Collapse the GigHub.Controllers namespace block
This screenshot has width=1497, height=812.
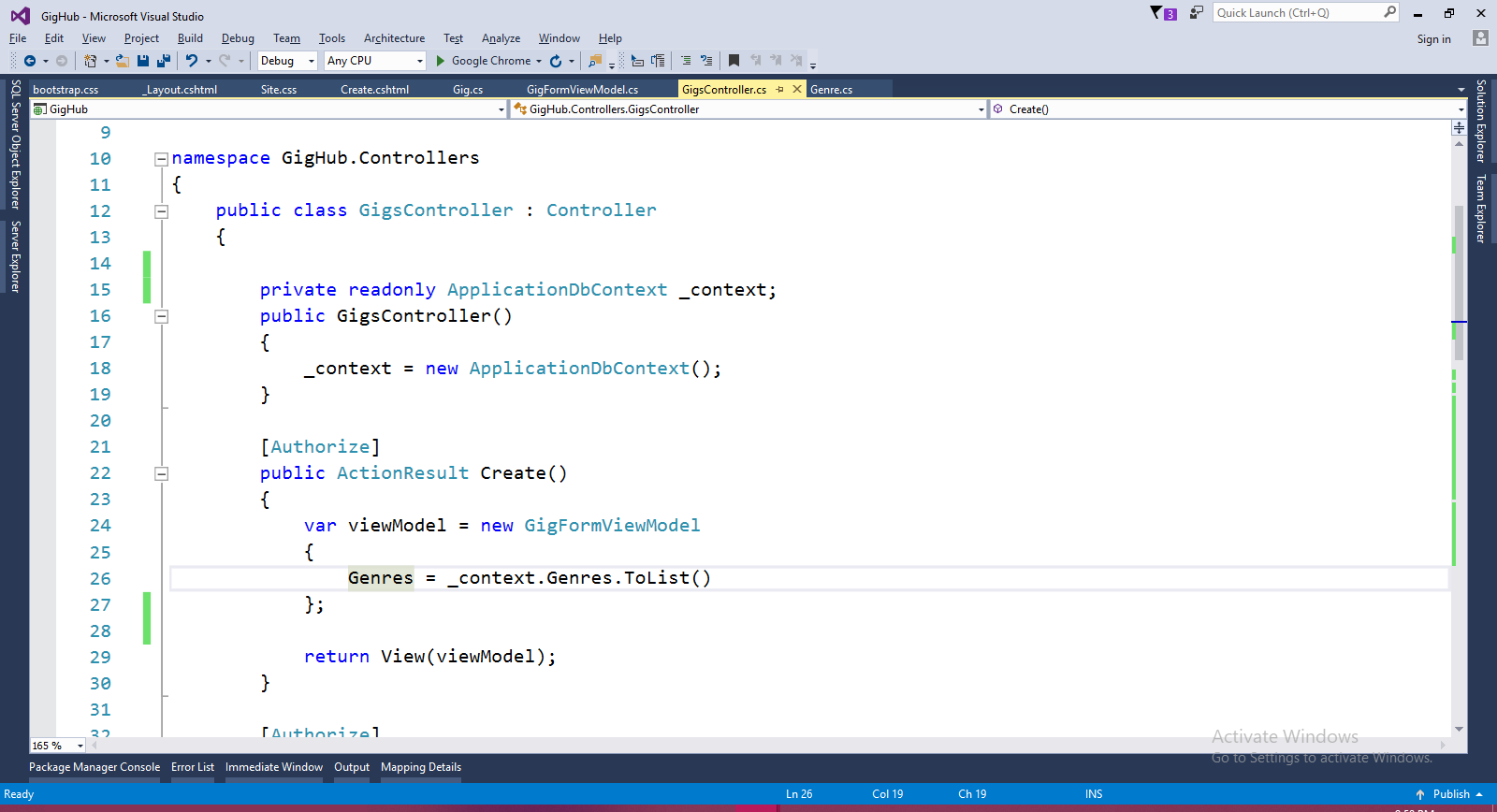(x=161, y=159)
